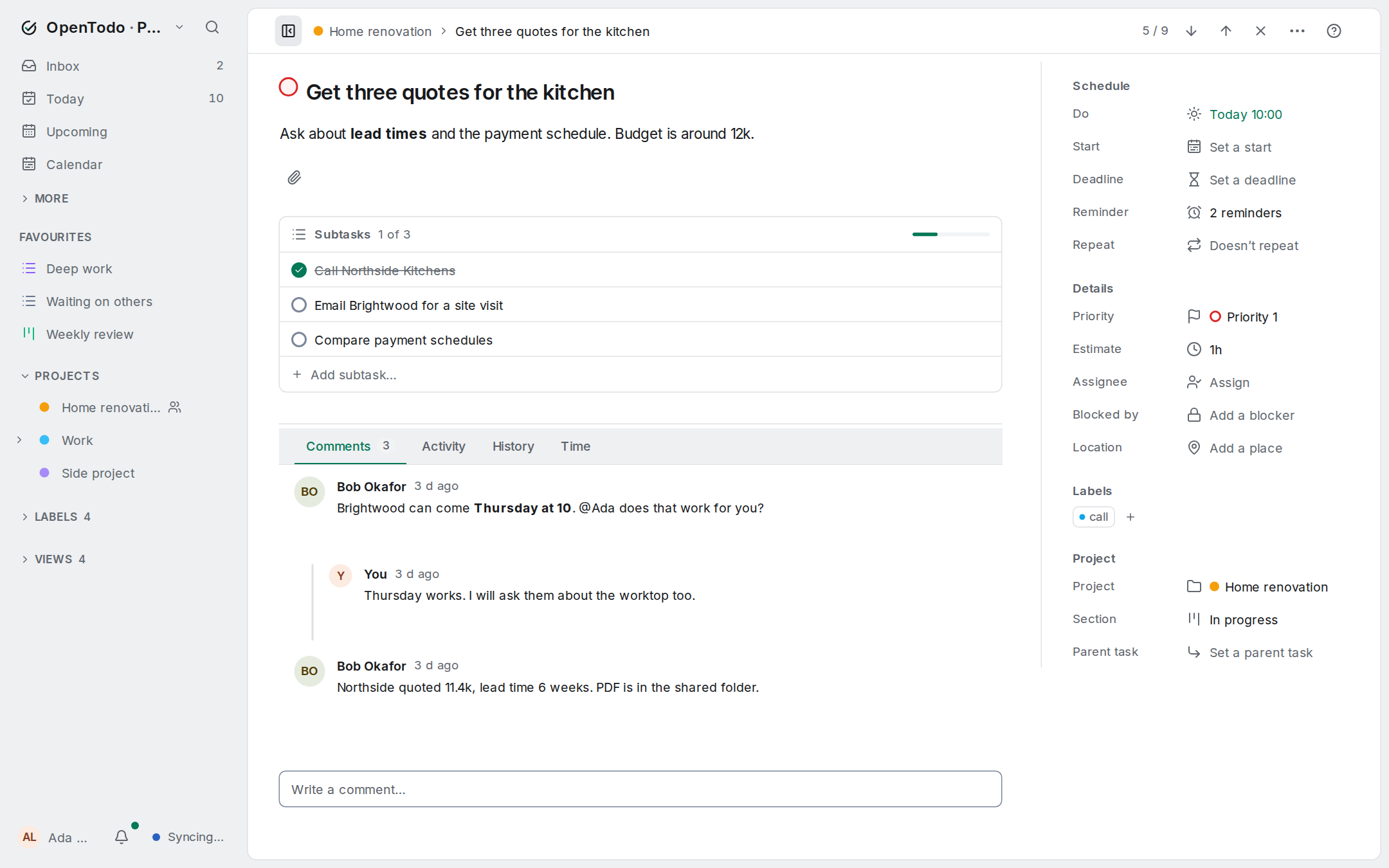Check off Compare payment schedules subtask
Viewport: 1389px width, 868px height.
[299, 339]
